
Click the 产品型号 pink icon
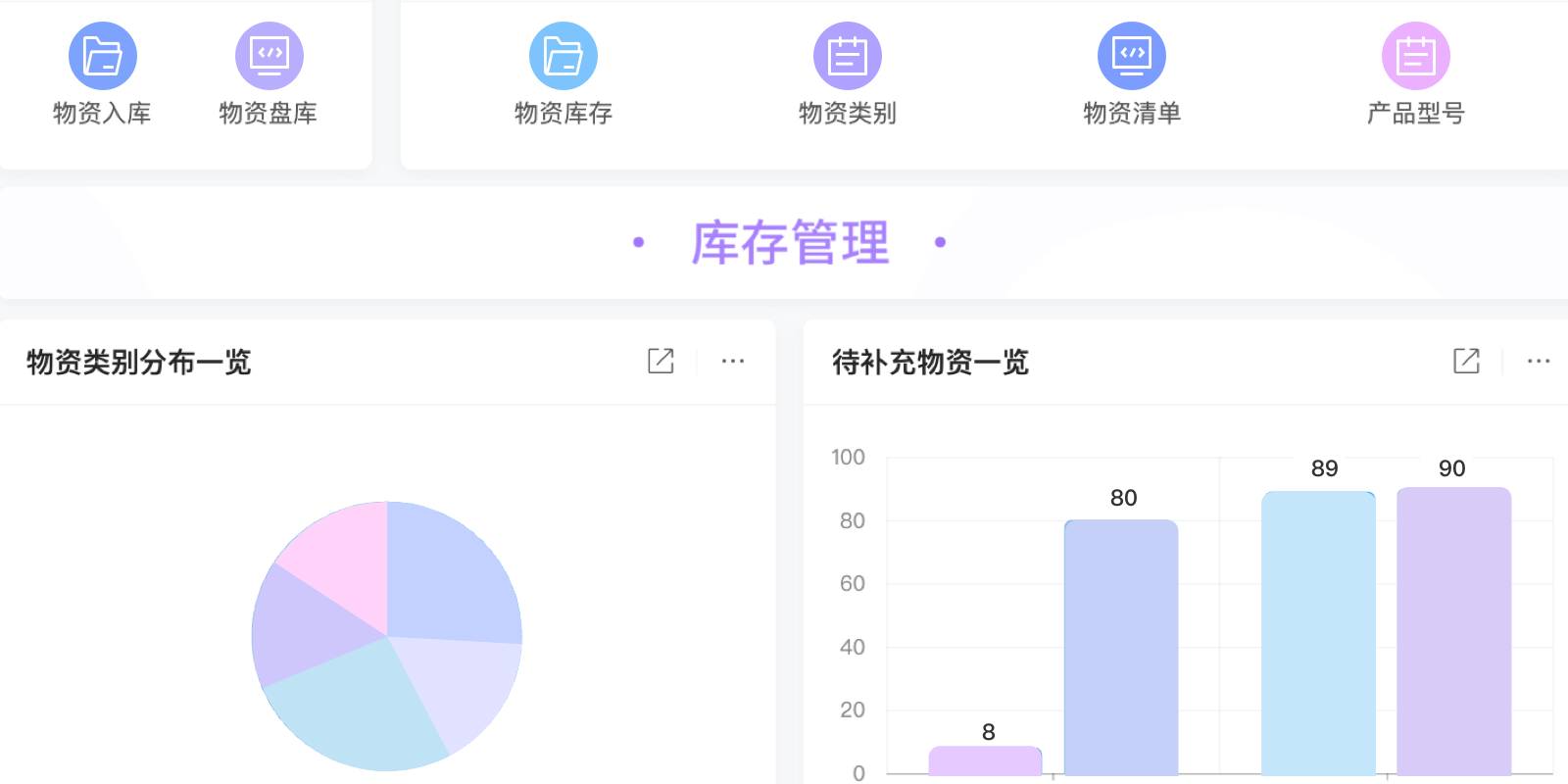1416,56
